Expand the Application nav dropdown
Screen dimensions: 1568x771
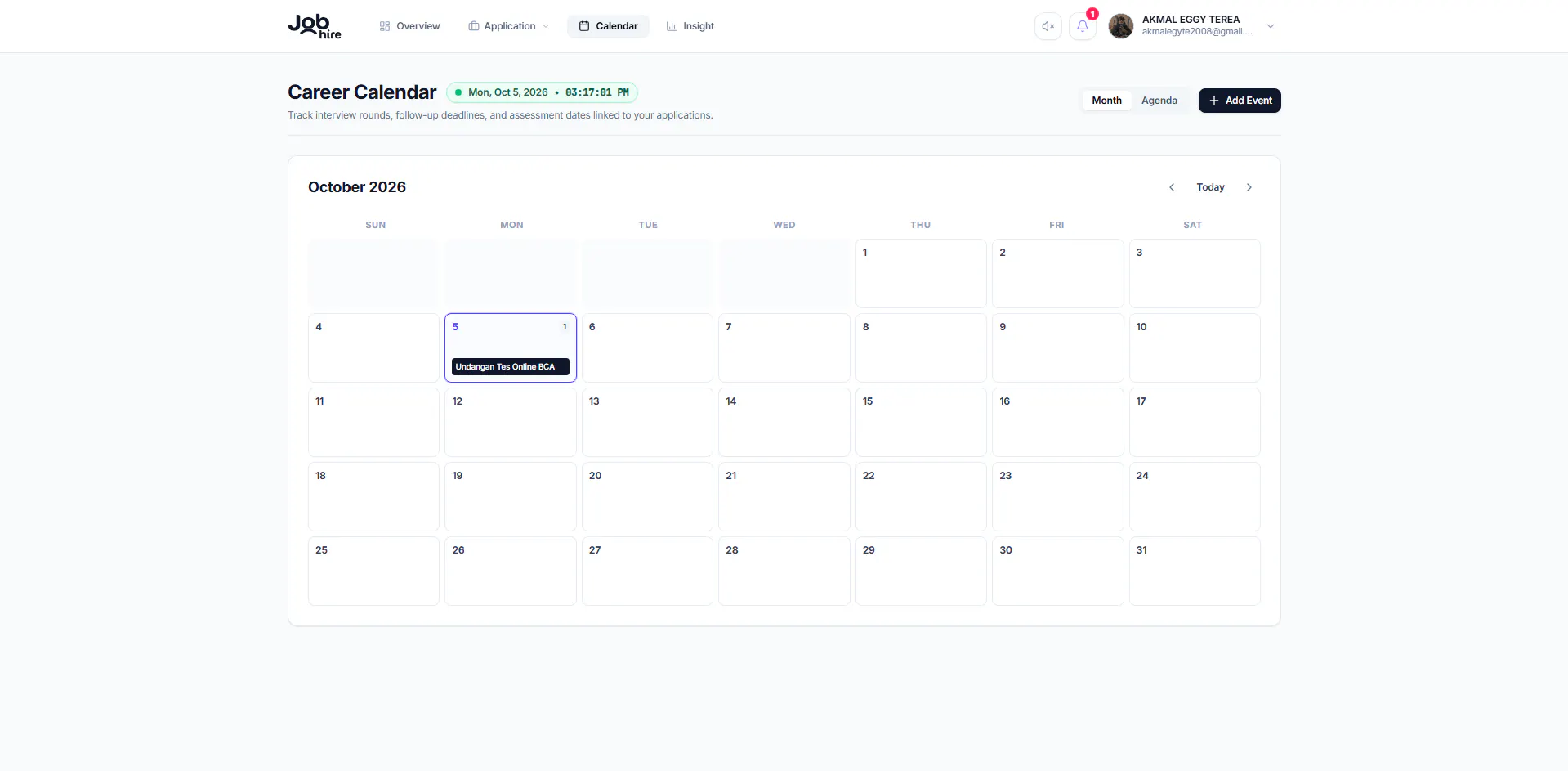pos(508,26)
